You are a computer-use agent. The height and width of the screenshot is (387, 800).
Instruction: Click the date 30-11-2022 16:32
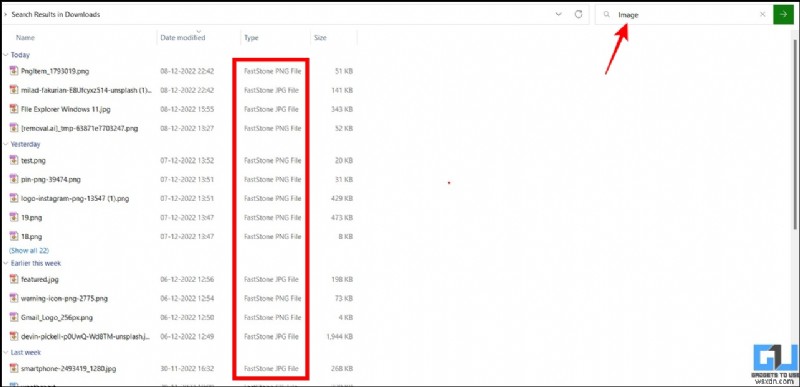tap(187, 368)
